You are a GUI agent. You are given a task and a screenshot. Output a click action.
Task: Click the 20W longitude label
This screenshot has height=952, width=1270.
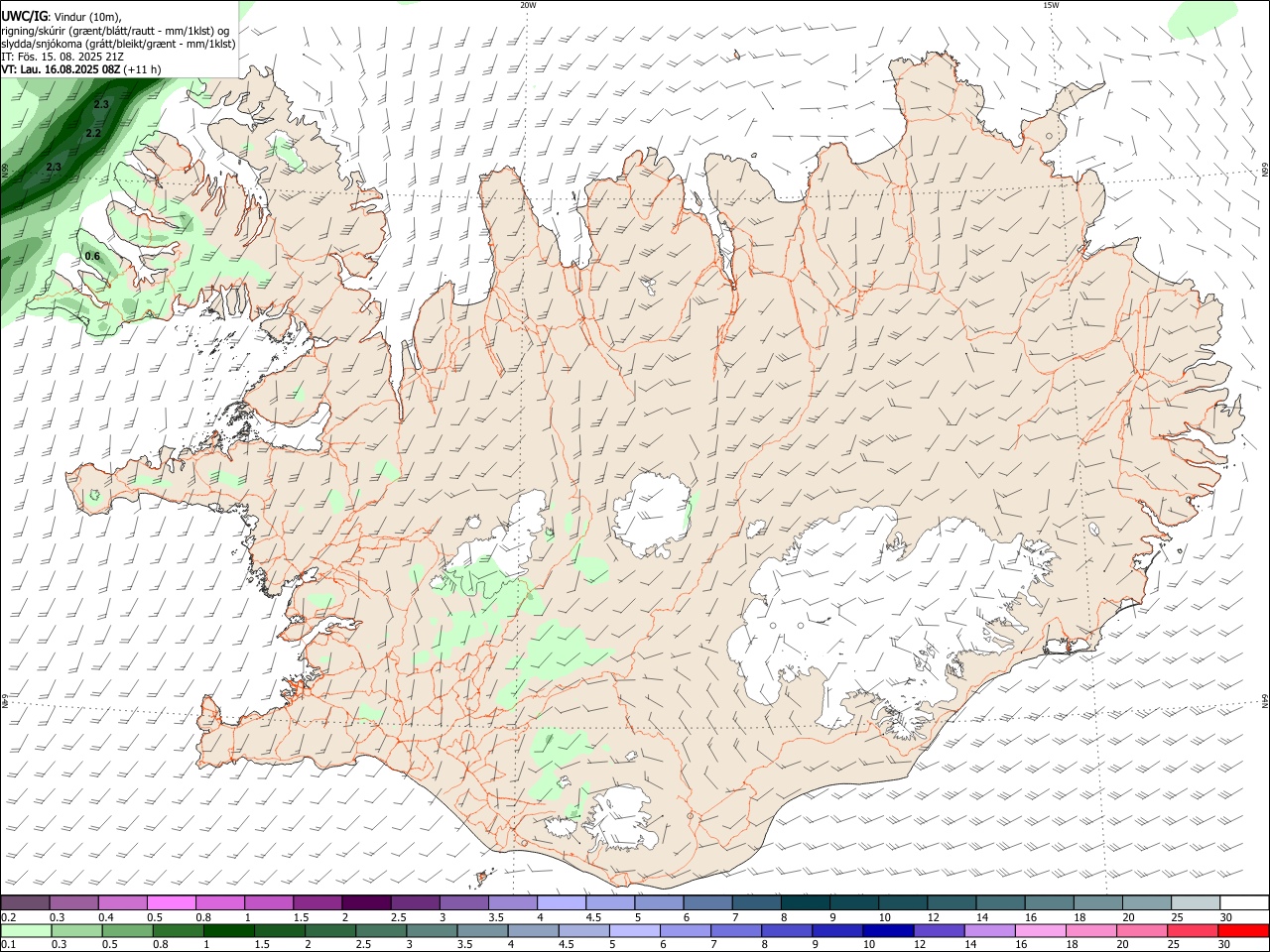[528, 5]
